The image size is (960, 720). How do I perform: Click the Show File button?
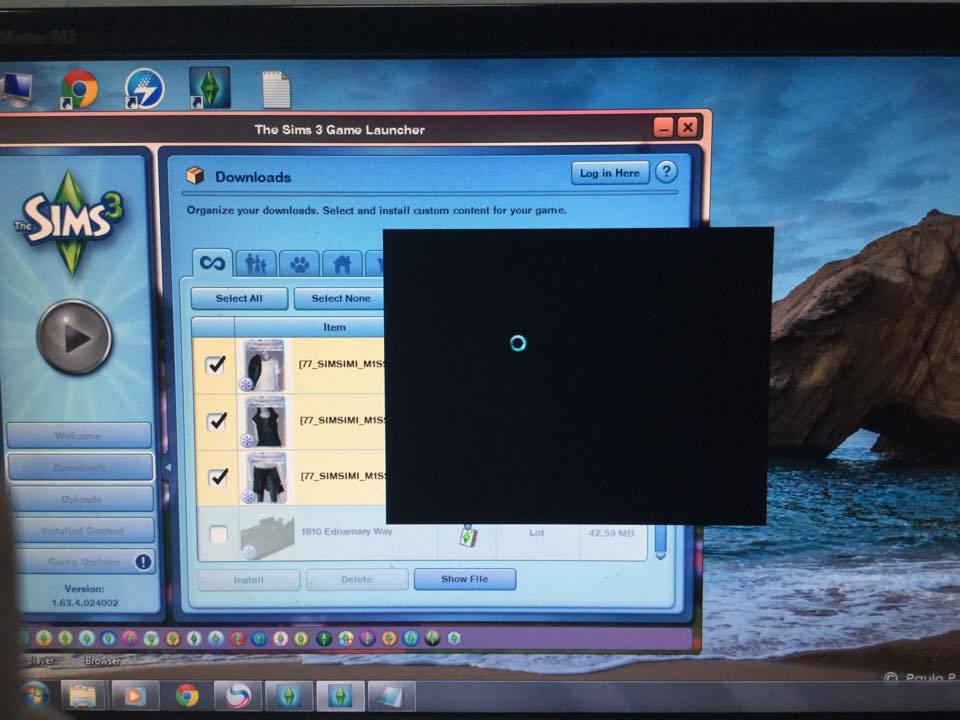(465, 579)
